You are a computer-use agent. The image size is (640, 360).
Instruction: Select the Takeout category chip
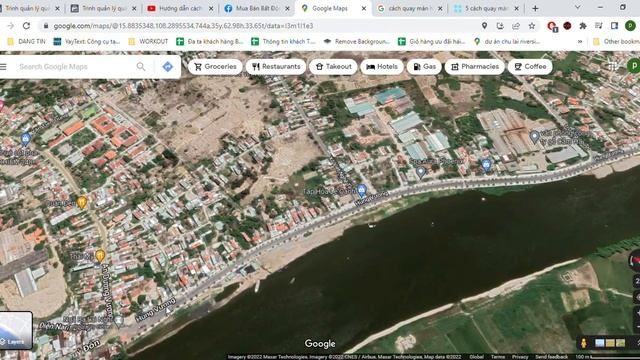click(333, 67)
